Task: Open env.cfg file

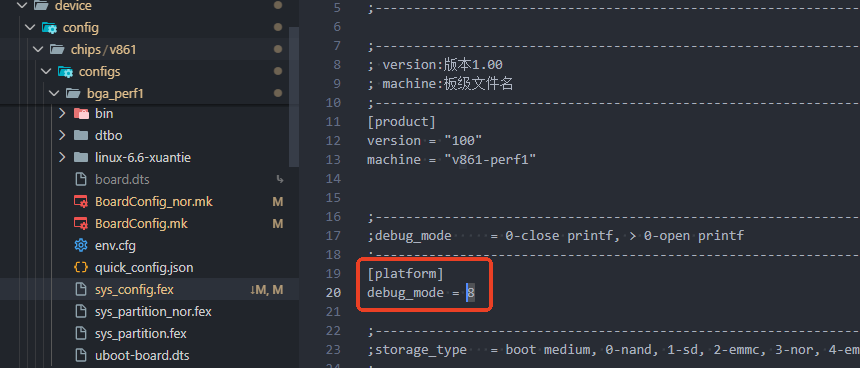Action: pyautogui.click(x=115, y=246)
